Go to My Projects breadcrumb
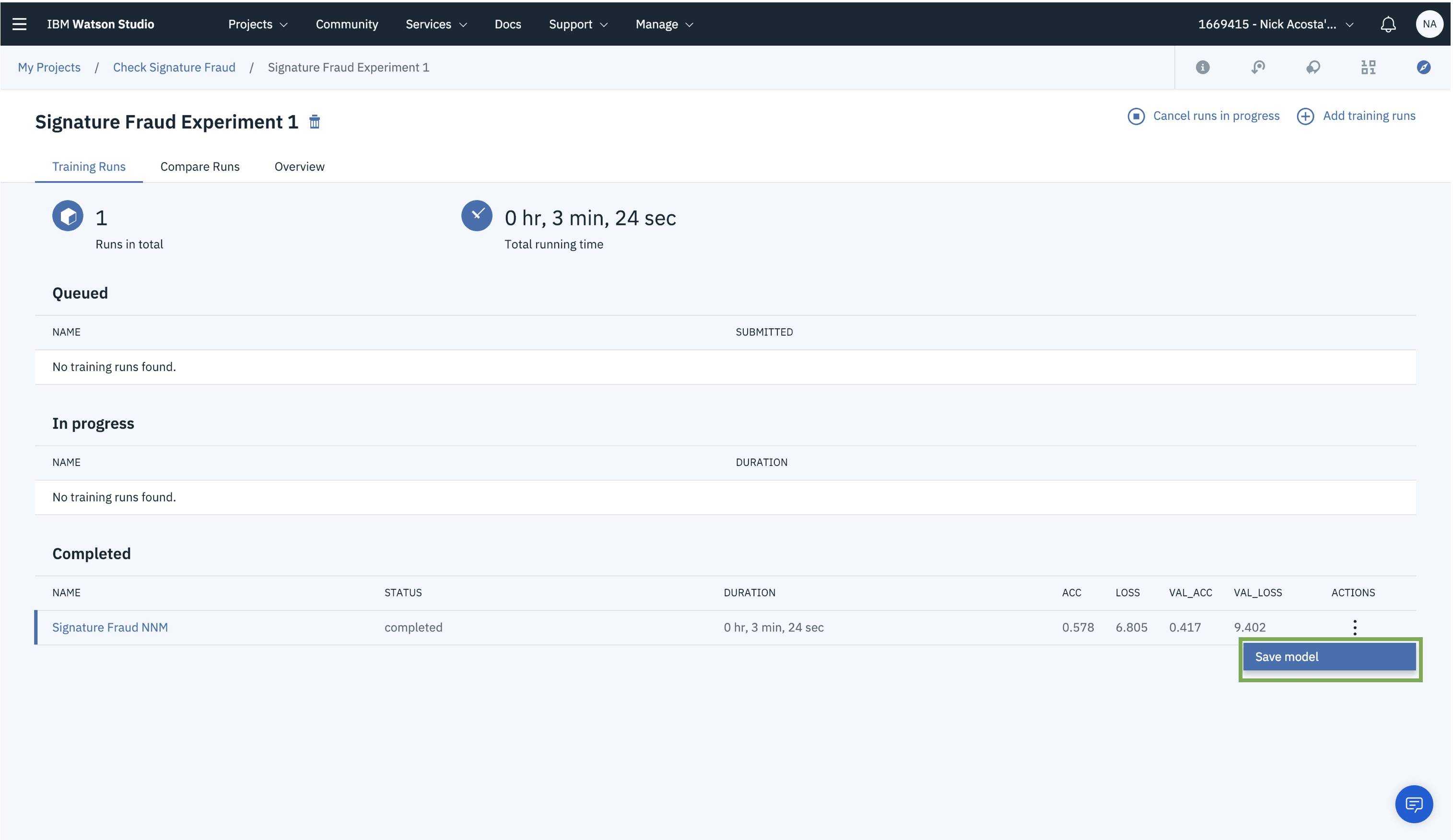 pos(49,68)
